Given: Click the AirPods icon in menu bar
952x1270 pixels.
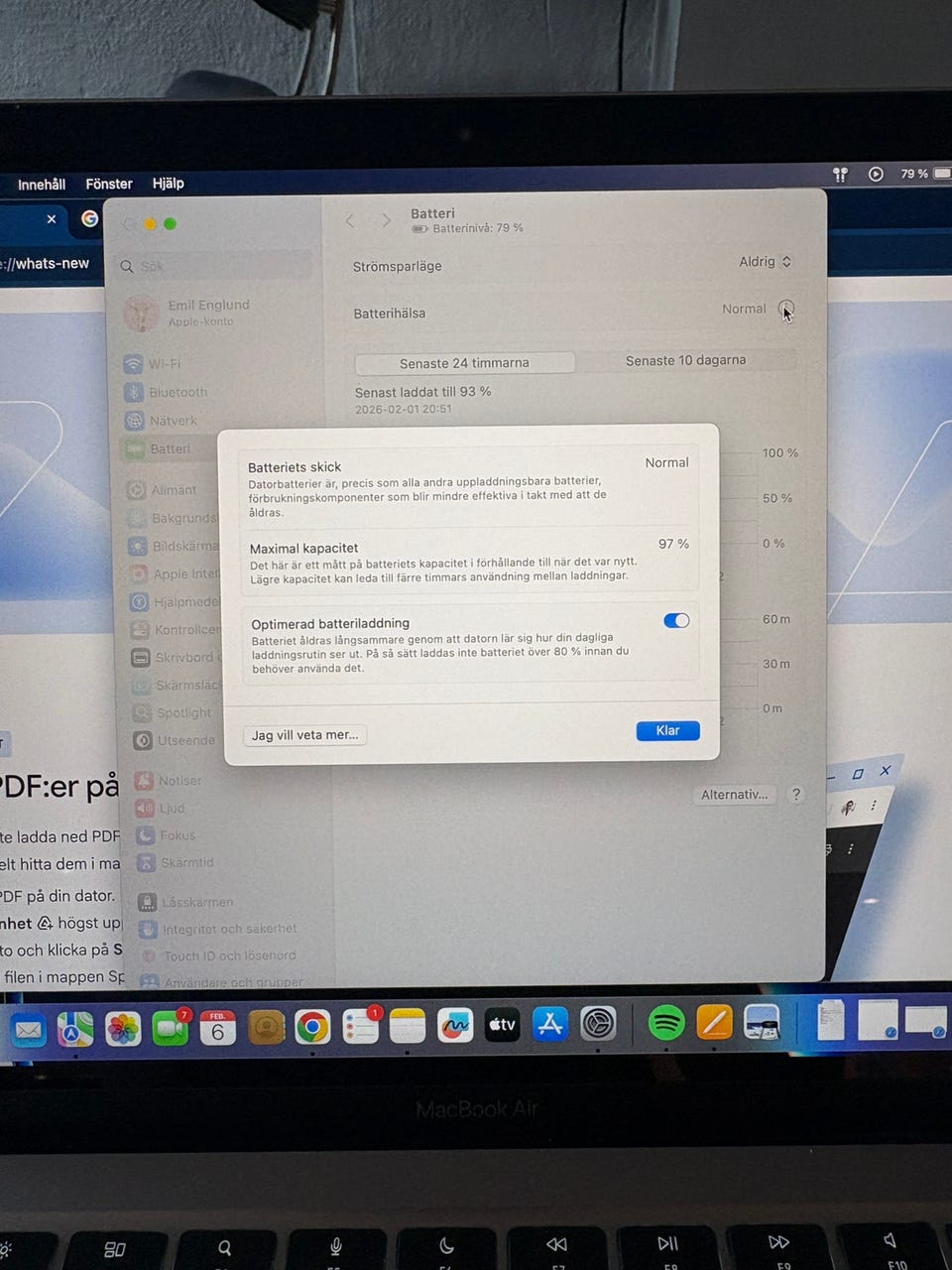Looking at the screenshot, I should pos(841,175).
